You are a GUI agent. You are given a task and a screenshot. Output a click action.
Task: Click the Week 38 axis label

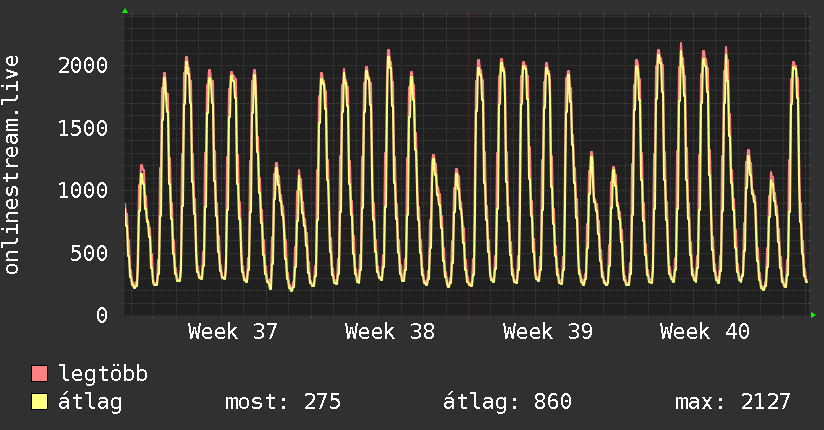[390, 332]
